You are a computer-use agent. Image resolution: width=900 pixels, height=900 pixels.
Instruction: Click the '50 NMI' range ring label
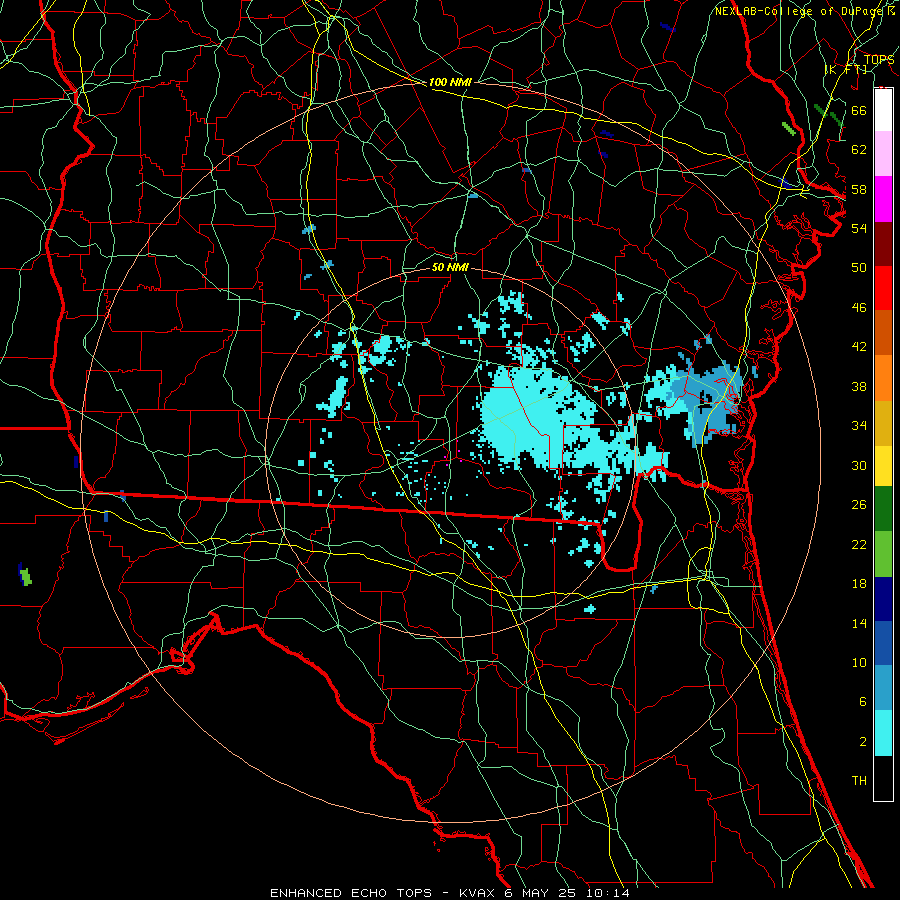450,267
